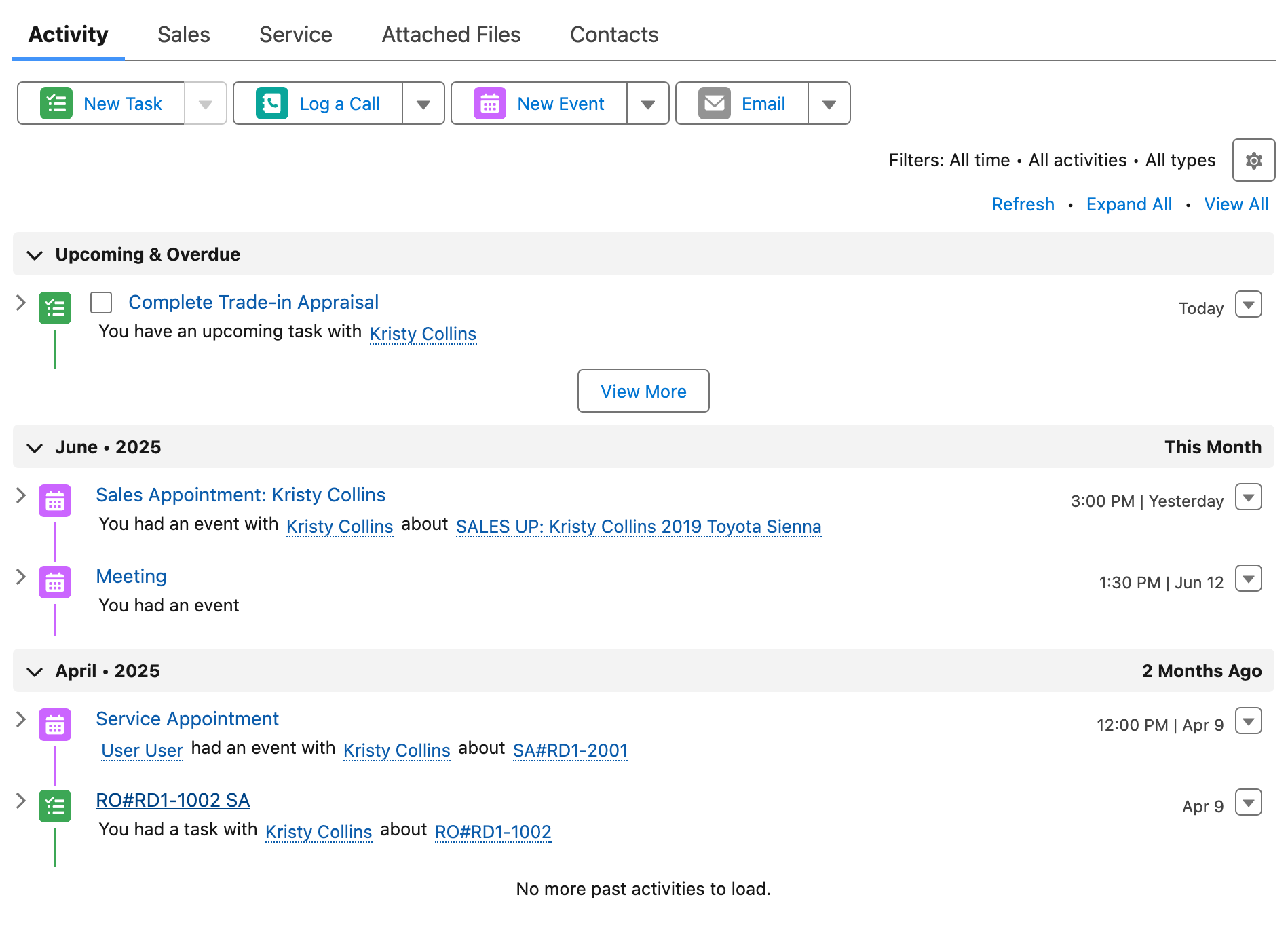Open timeline filter settings gear
This screenshot has width=1288, height=935.
(x=1253, y=160)
